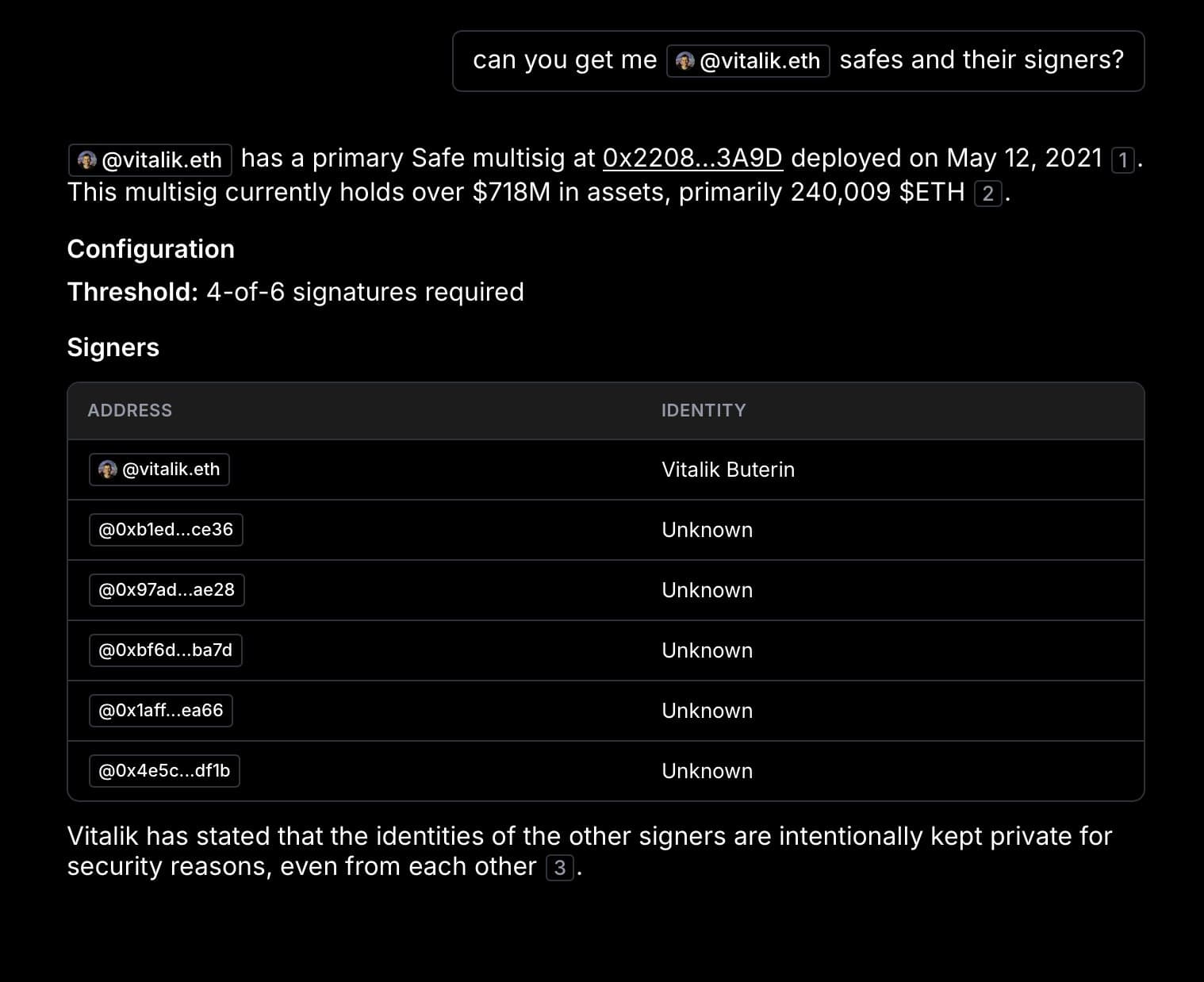Open the 0x2208...3A9D Safe address link
The image size is (1204, 982).
[692, 159]
